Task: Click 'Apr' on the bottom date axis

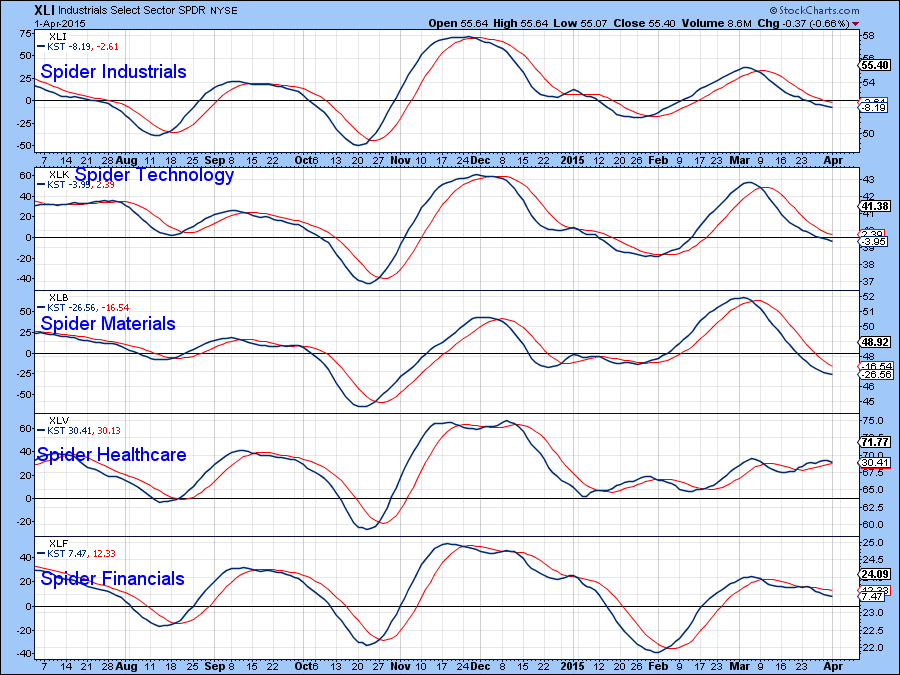Action: tap(833, 666)
